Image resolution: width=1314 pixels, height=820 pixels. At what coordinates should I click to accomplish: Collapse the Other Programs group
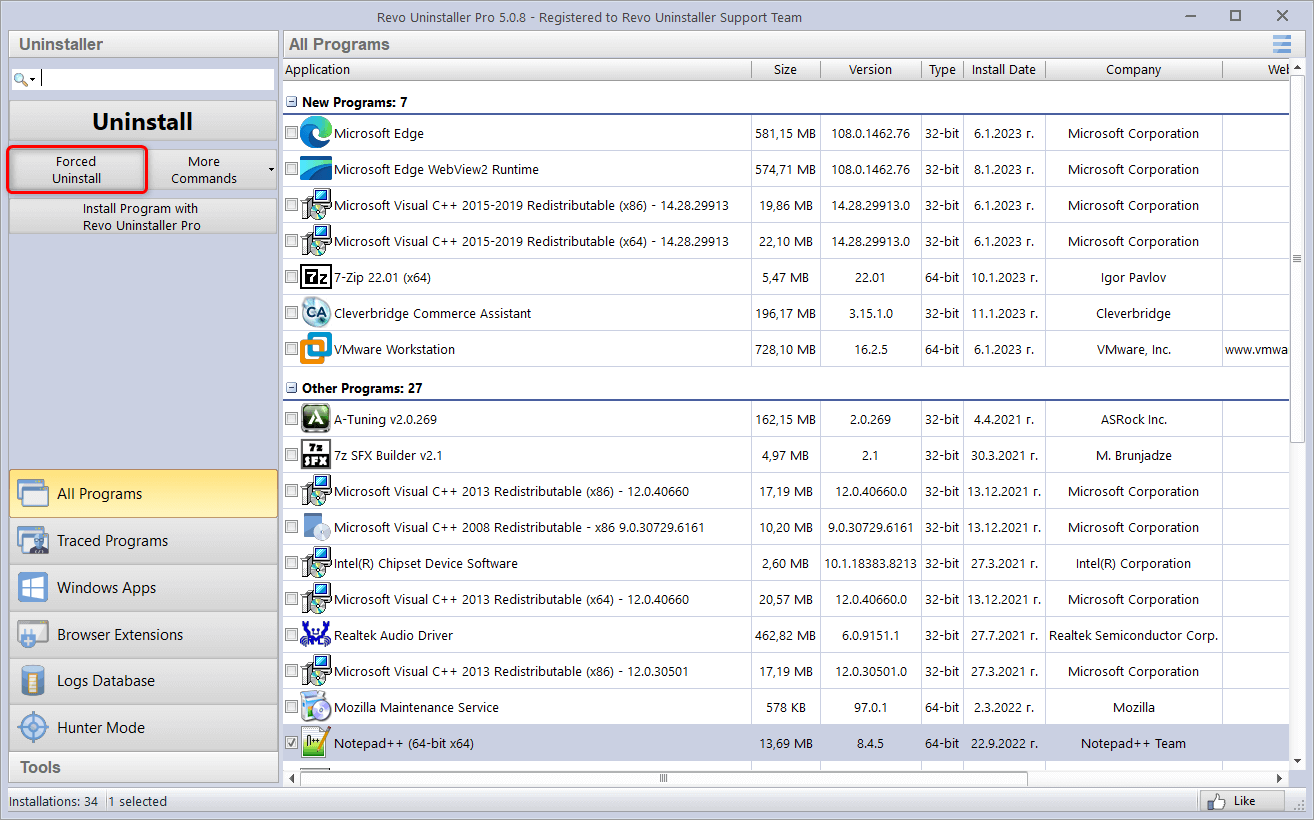click(291, 388)
